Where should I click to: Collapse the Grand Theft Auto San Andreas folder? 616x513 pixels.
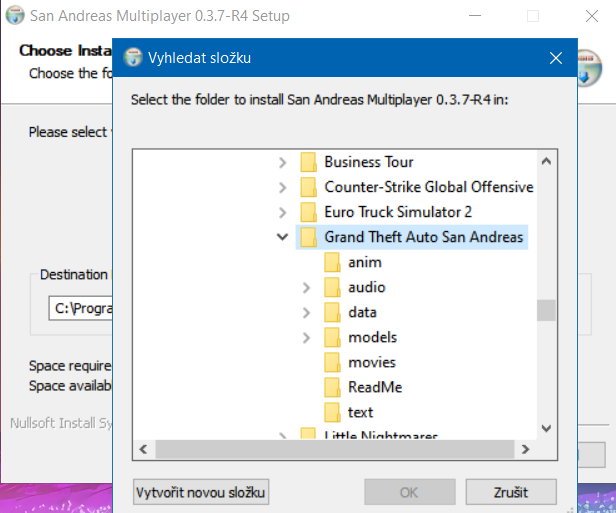tap(282, 237)
